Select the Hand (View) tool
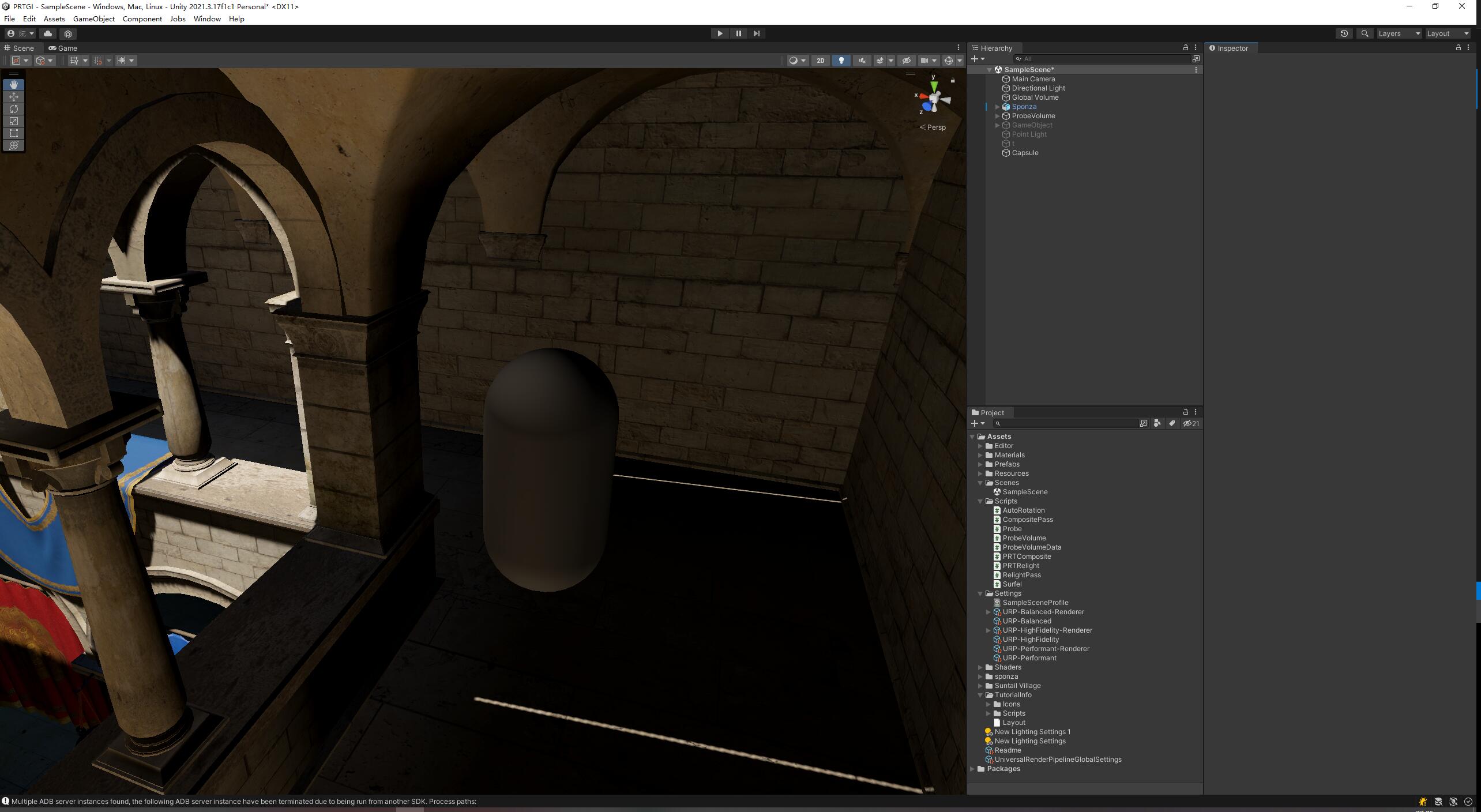The height and width of the screenshot is (812, 1481). 14,84
